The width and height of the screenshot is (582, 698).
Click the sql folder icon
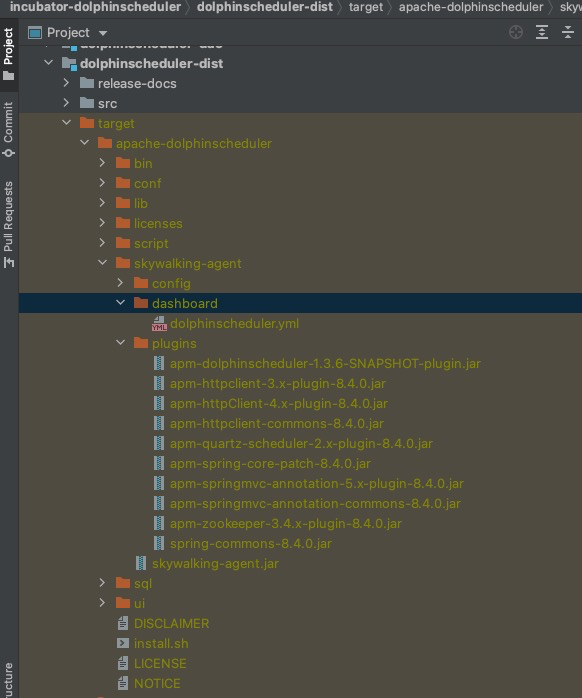[x=123, y=583]
